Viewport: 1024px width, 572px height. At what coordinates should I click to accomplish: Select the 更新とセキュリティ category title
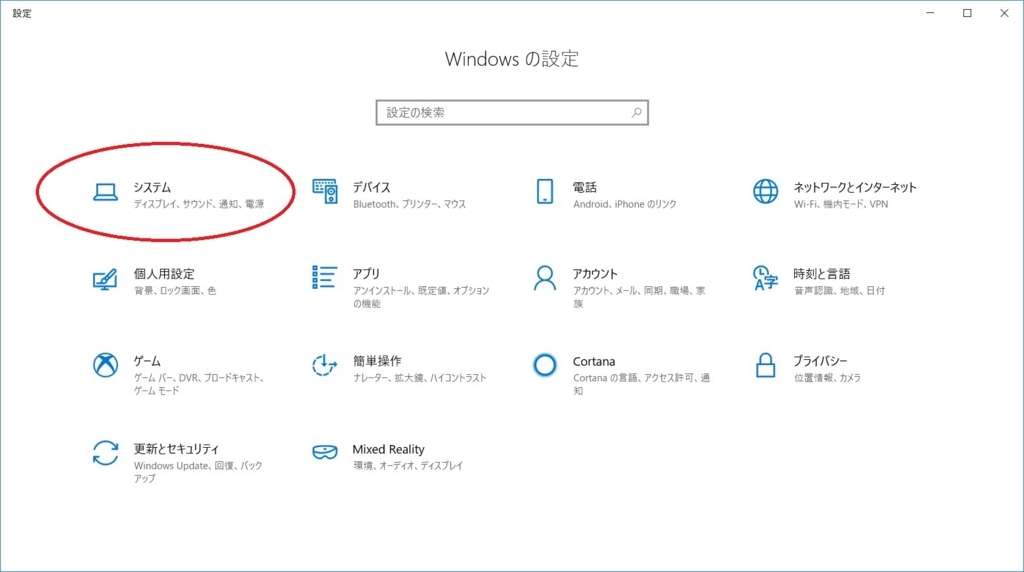176,449
